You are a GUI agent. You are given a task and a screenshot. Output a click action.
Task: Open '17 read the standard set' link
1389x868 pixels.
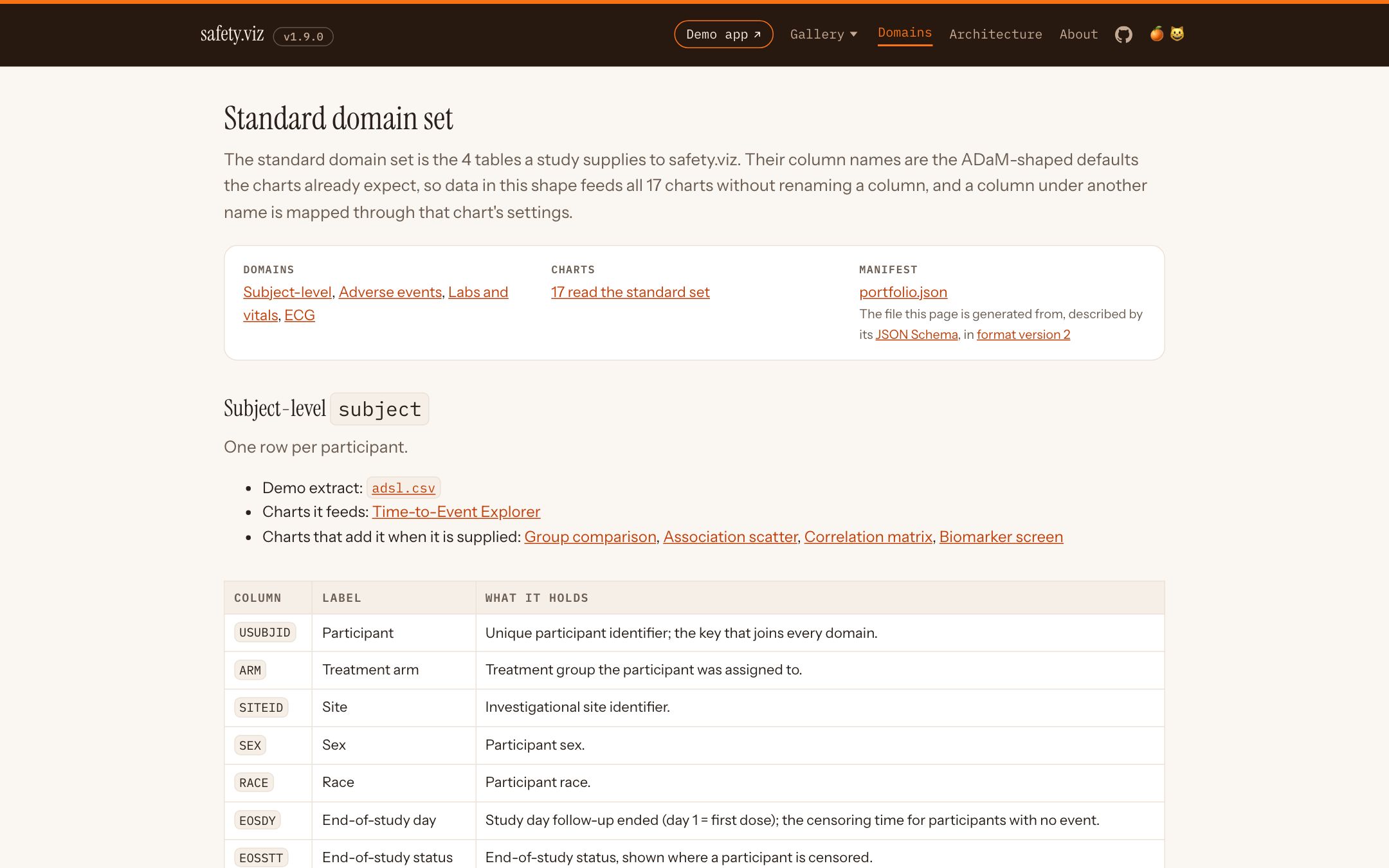pyautogui.click(x=630, y=292)
